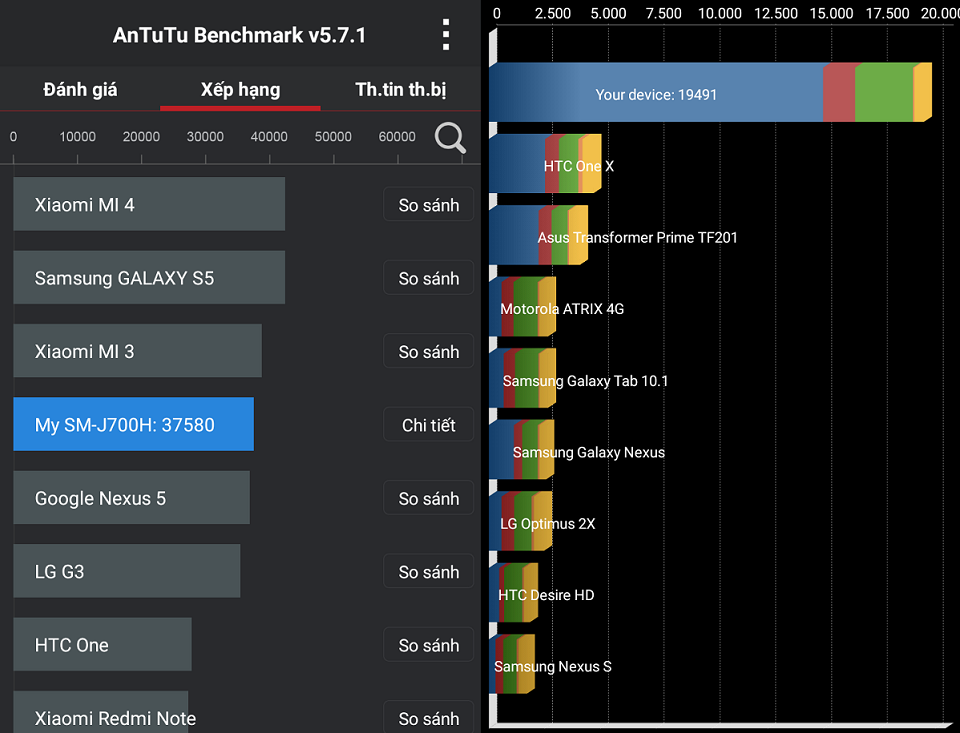The width and height of the screenshot is (960, 733).
Task: Click the Samsung Galaxy Tab 10.1 bar
Action: (523, 378)
